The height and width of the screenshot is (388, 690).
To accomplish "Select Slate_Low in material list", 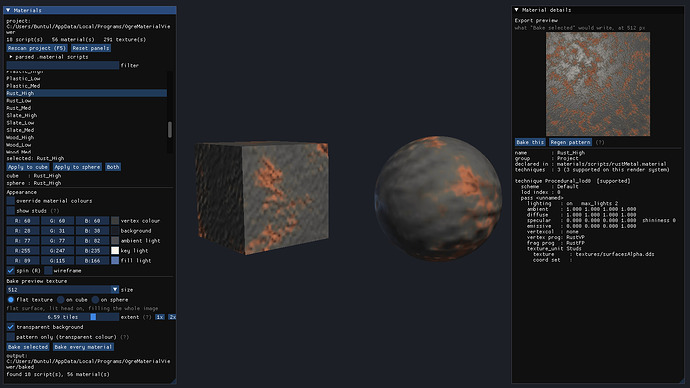I will click(x=86, y=123).
